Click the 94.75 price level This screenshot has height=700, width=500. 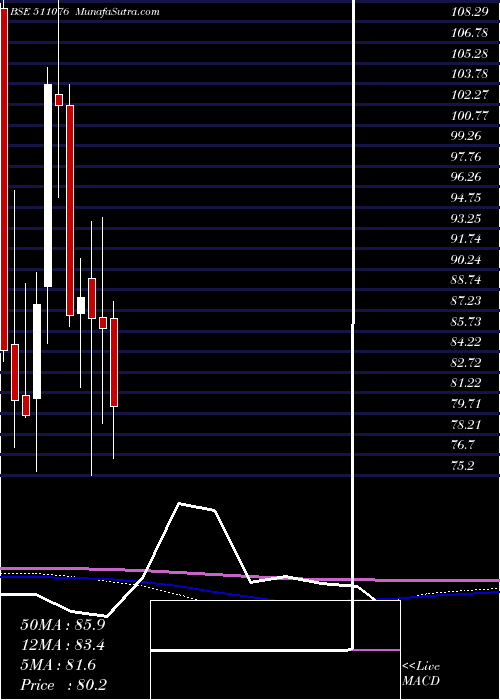(x=466, y=197)
